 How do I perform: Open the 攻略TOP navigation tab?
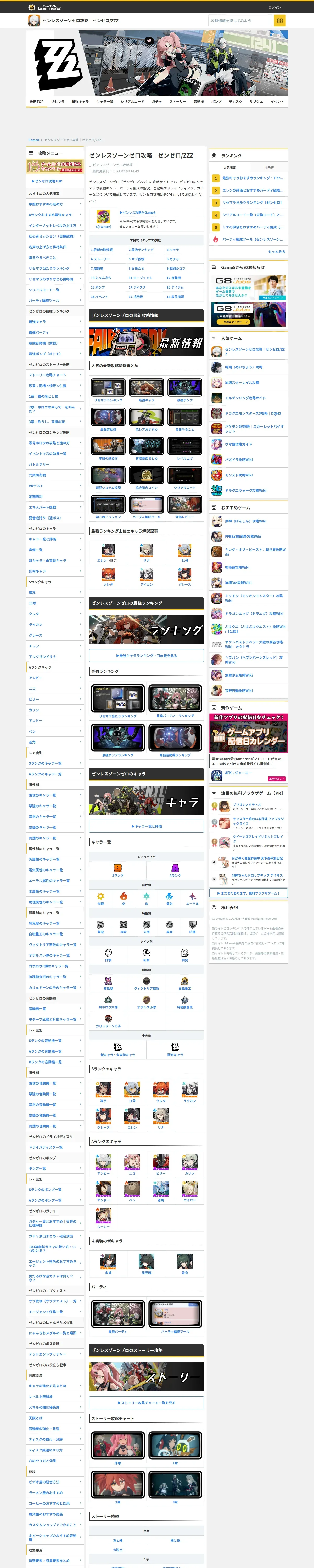pyautogui.click(x=37, y=102)
